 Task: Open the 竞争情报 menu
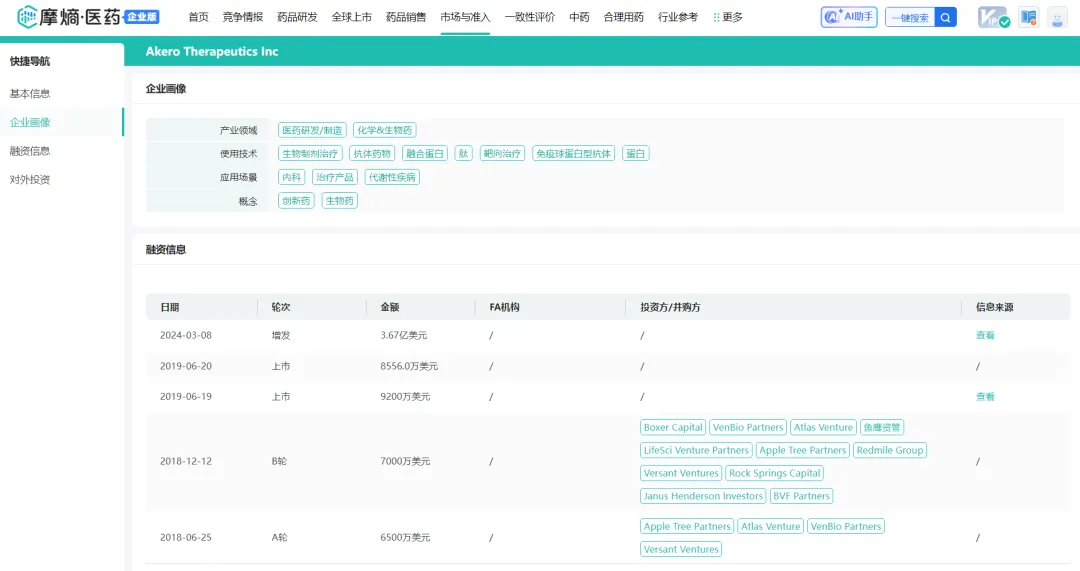[x=242, y=17]
